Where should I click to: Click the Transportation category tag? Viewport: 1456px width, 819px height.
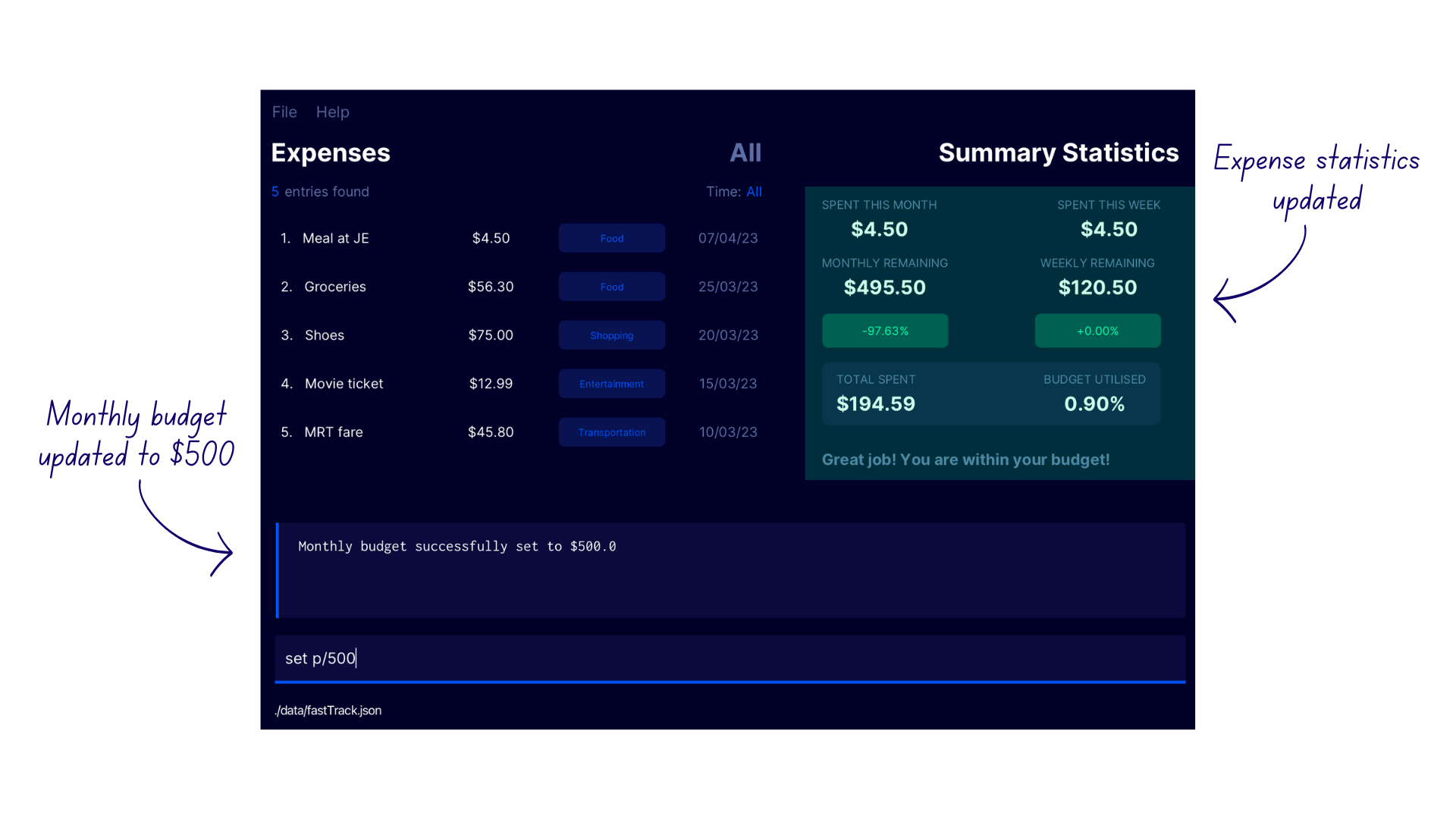pyautogui.click(x=612, y=432)
